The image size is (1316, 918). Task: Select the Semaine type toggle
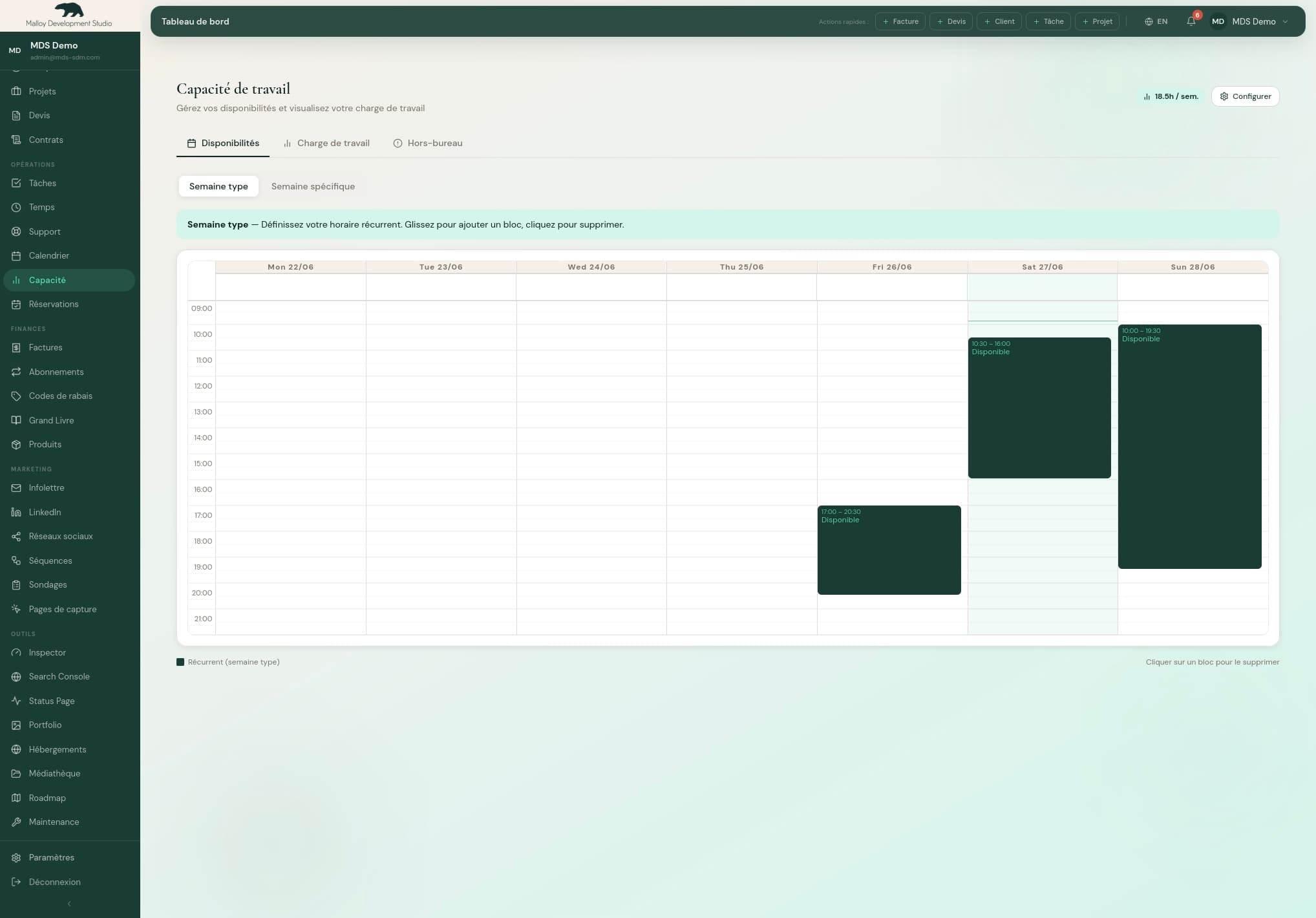[x=218, y=186]
